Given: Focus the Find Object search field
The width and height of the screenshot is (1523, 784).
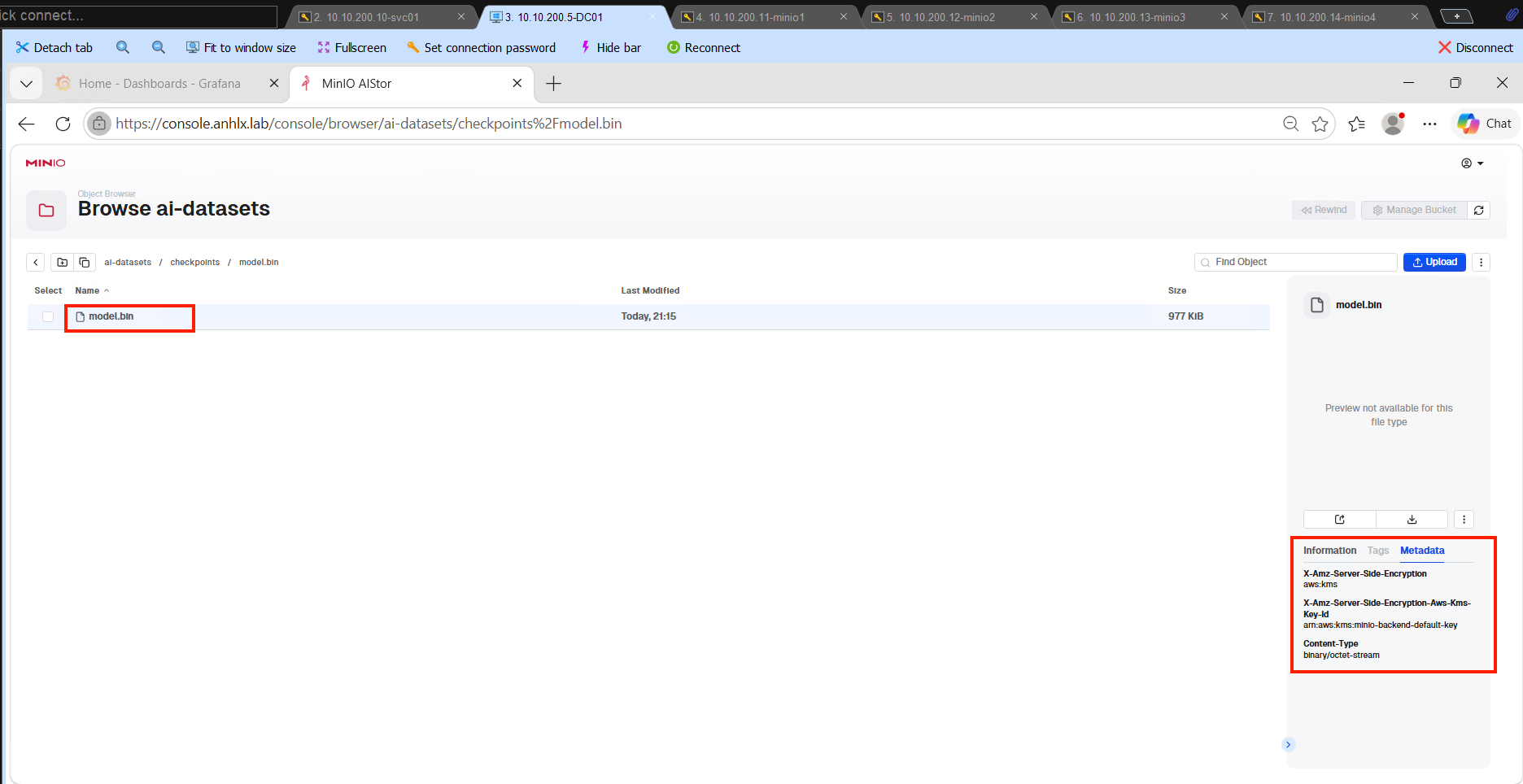Looking at the screenshot, I should coord(1296,262).
